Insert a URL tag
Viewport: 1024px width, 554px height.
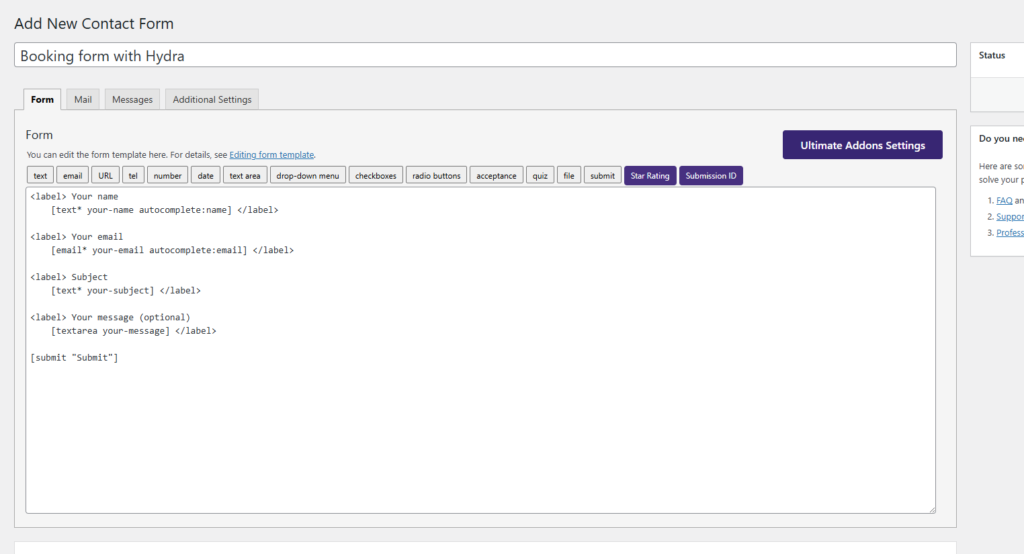(106, 176)
